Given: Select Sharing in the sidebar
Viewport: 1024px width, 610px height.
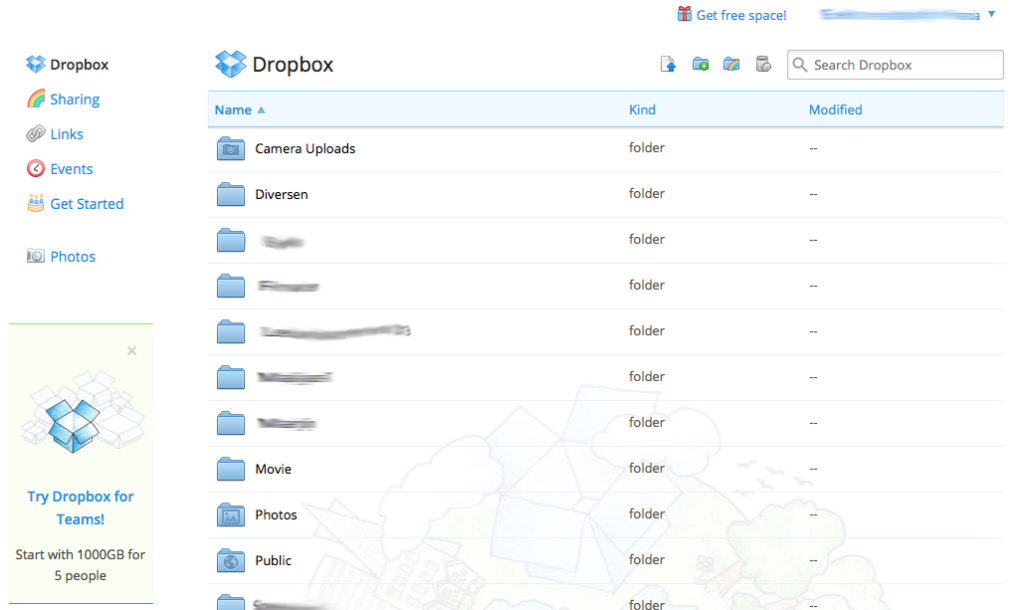Looking at the screenshot, I should pyautogui.click(x=71, y=99).
